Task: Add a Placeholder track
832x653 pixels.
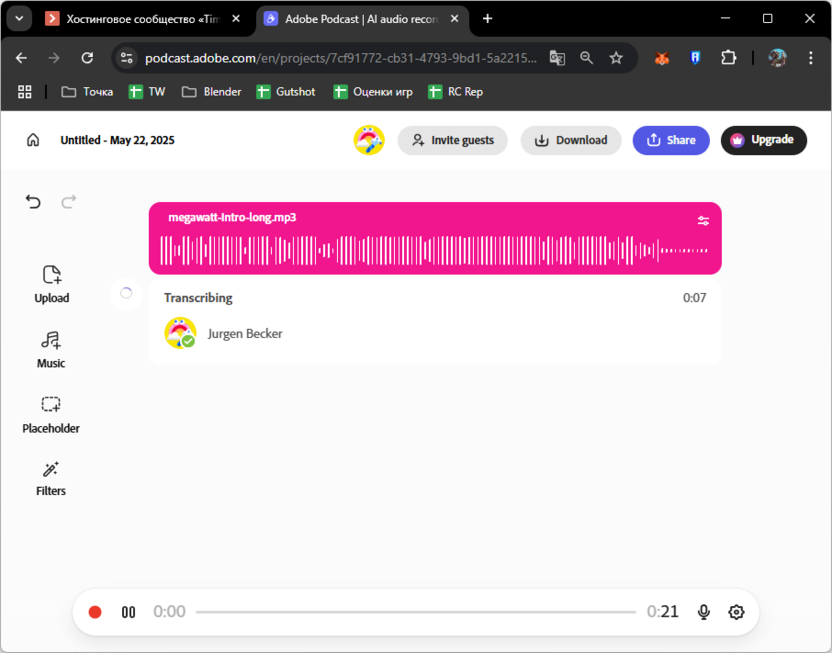Action: pyautogui.click(x=51, y=415)
